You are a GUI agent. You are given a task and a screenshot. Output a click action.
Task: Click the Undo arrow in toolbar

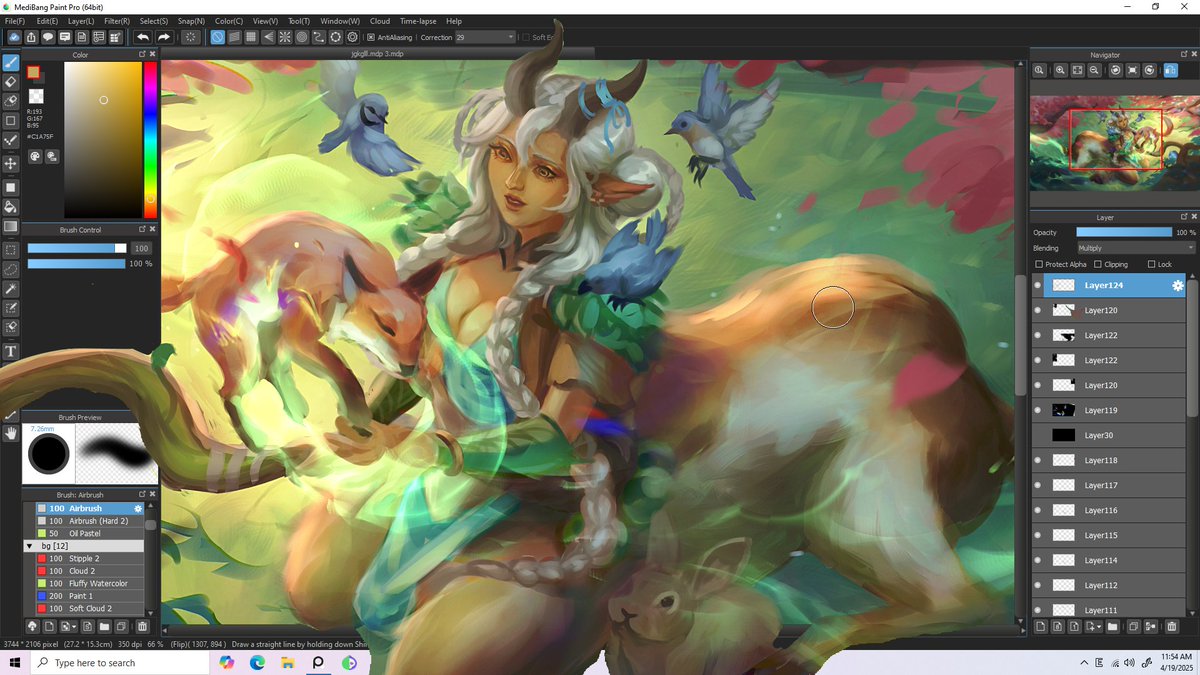click(143, 37)
